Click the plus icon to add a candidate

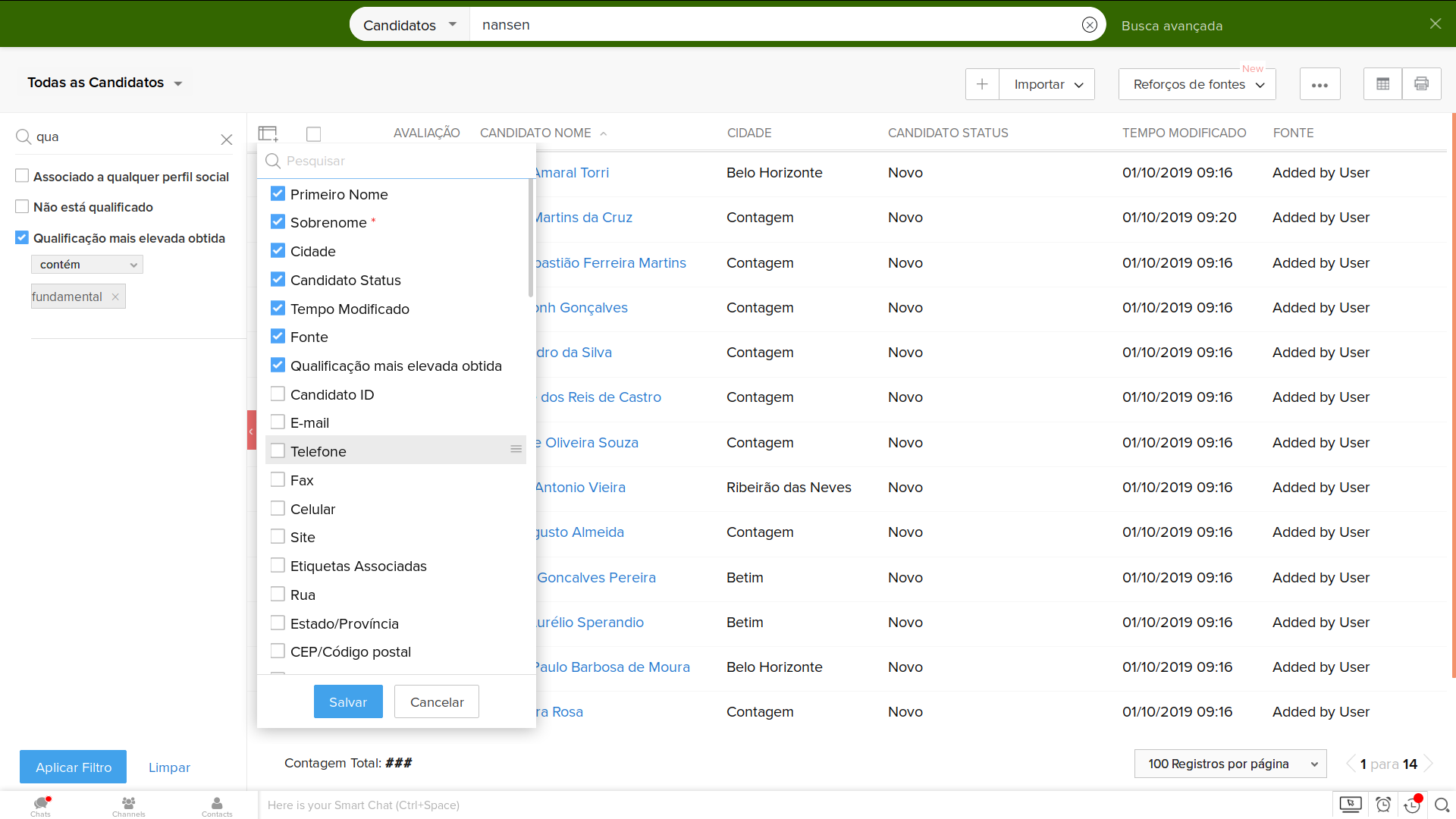coord(982,84)
